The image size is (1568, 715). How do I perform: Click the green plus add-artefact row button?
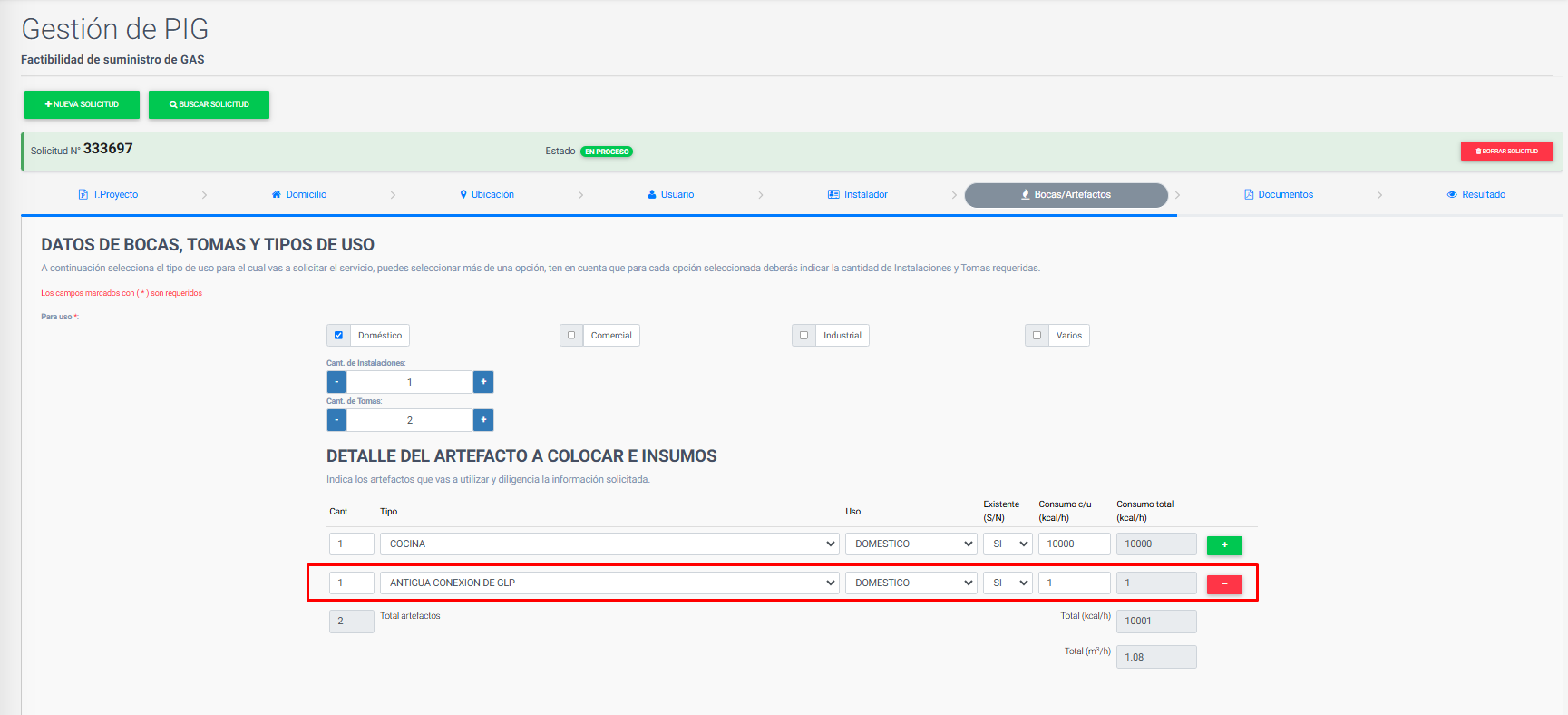[x=1223, y=545]
